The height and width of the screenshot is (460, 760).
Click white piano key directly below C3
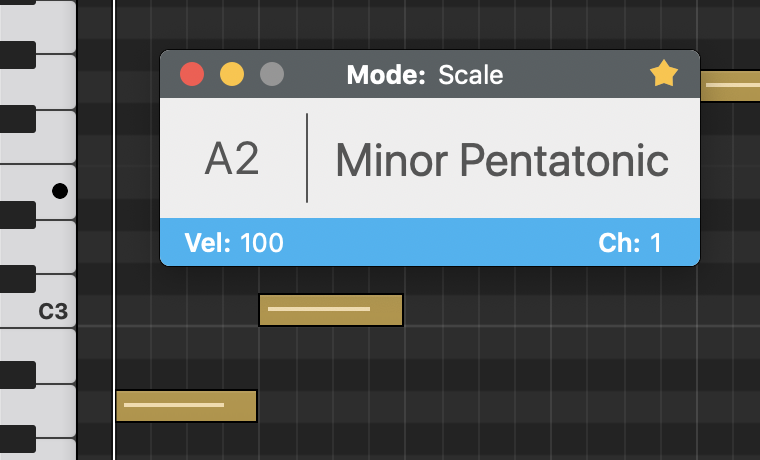tap(38, 356)
